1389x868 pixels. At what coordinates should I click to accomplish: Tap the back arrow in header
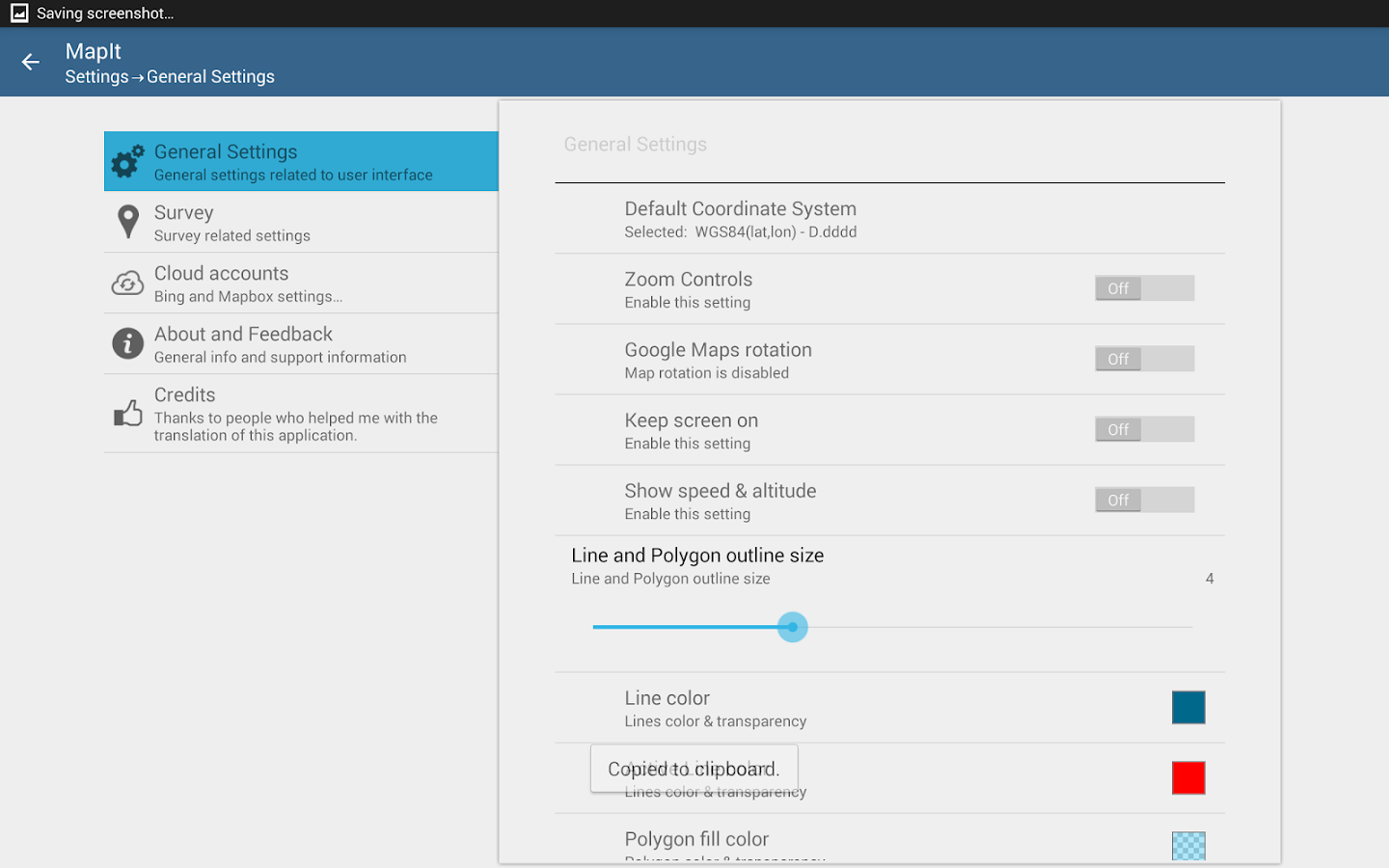click(x=31, y=63)
